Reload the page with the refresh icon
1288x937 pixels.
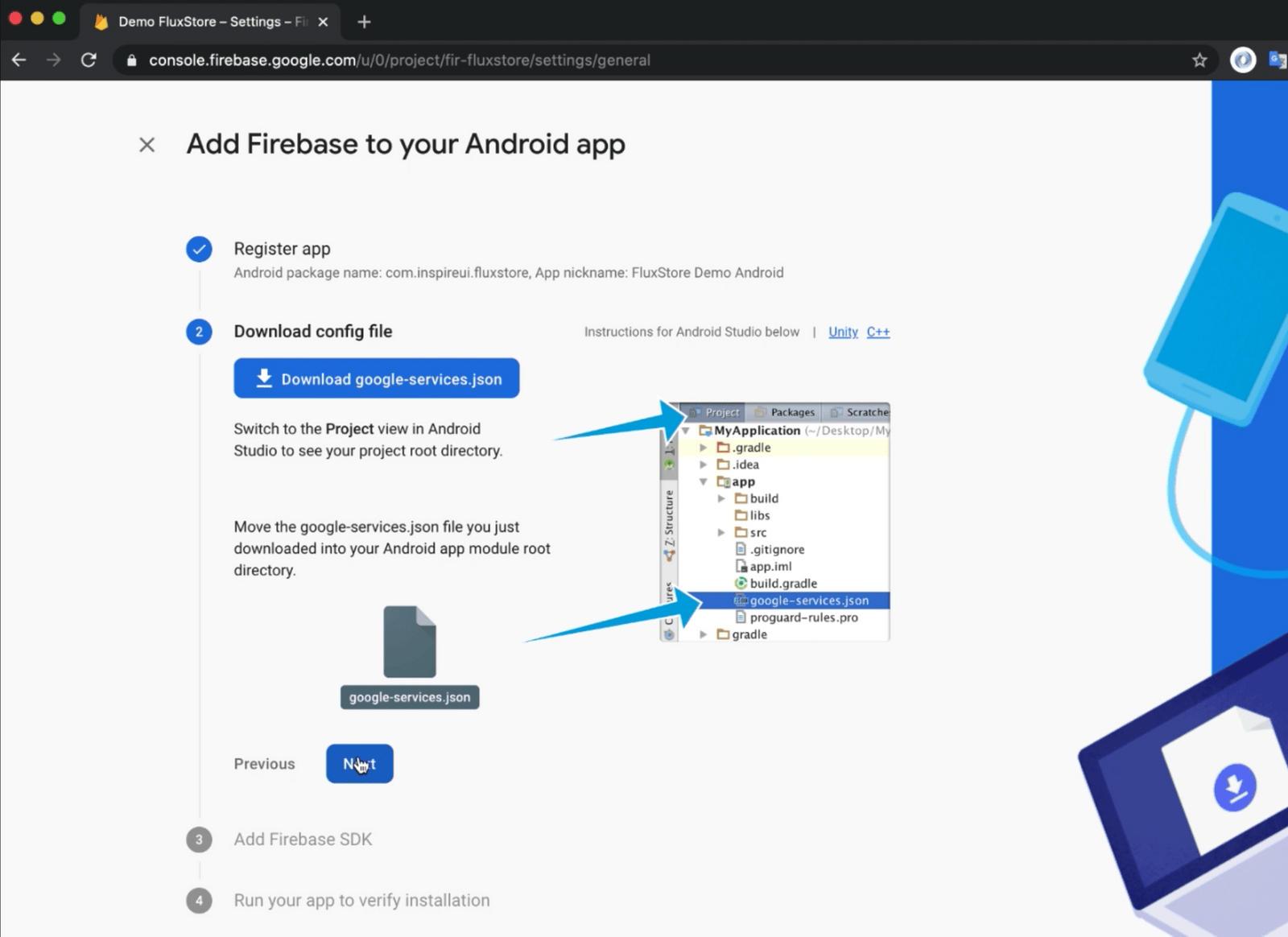(x=89, y=60)
